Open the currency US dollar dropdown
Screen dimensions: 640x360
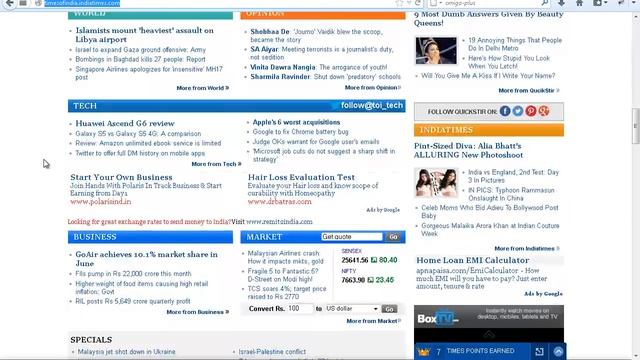(x=352, y=309)
